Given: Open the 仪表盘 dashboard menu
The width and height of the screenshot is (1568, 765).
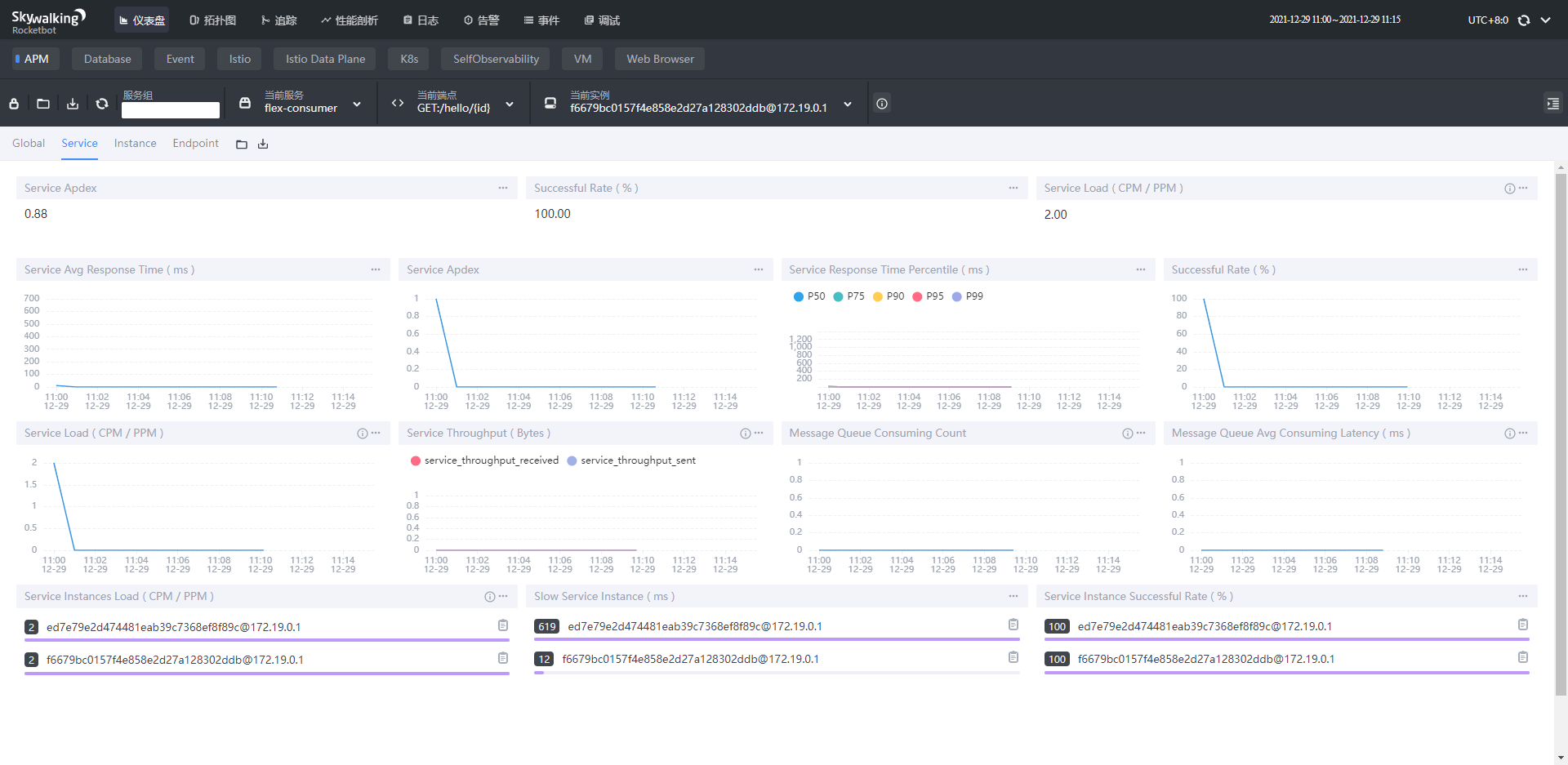Looking at the screenshot, I should pyautogui.click(x=142, y=20).
